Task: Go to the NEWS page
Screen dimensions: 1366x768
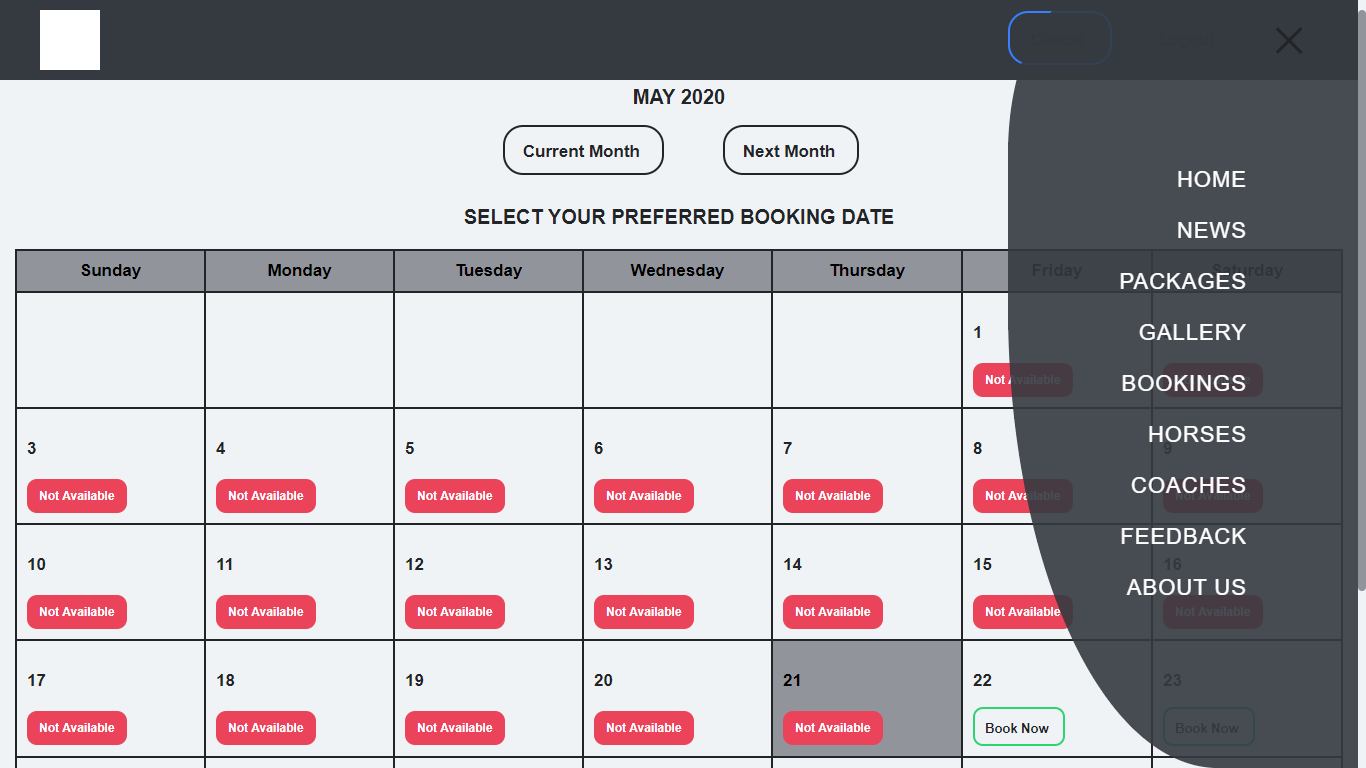Action: pyautogui.click(x=1210, y=231)
